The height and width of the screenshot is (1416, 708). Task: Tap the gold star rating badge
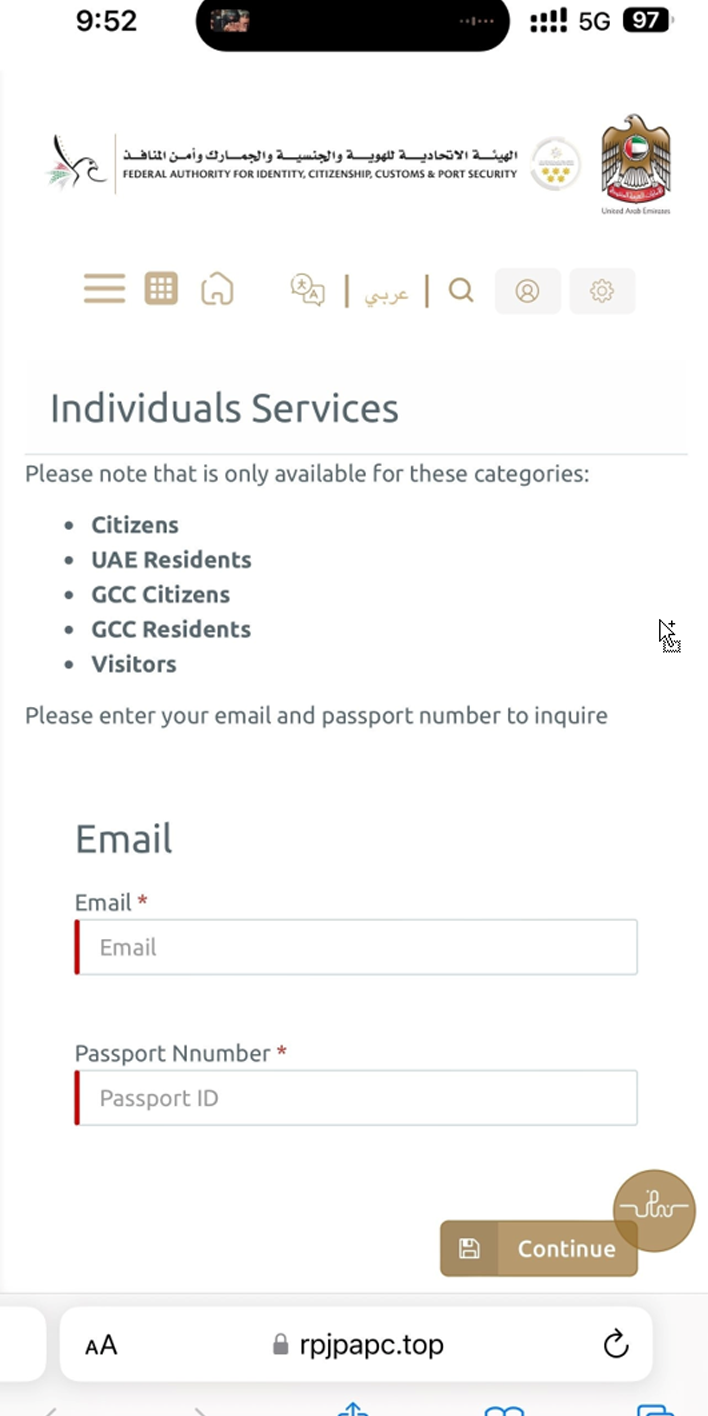tap(555, 164)
